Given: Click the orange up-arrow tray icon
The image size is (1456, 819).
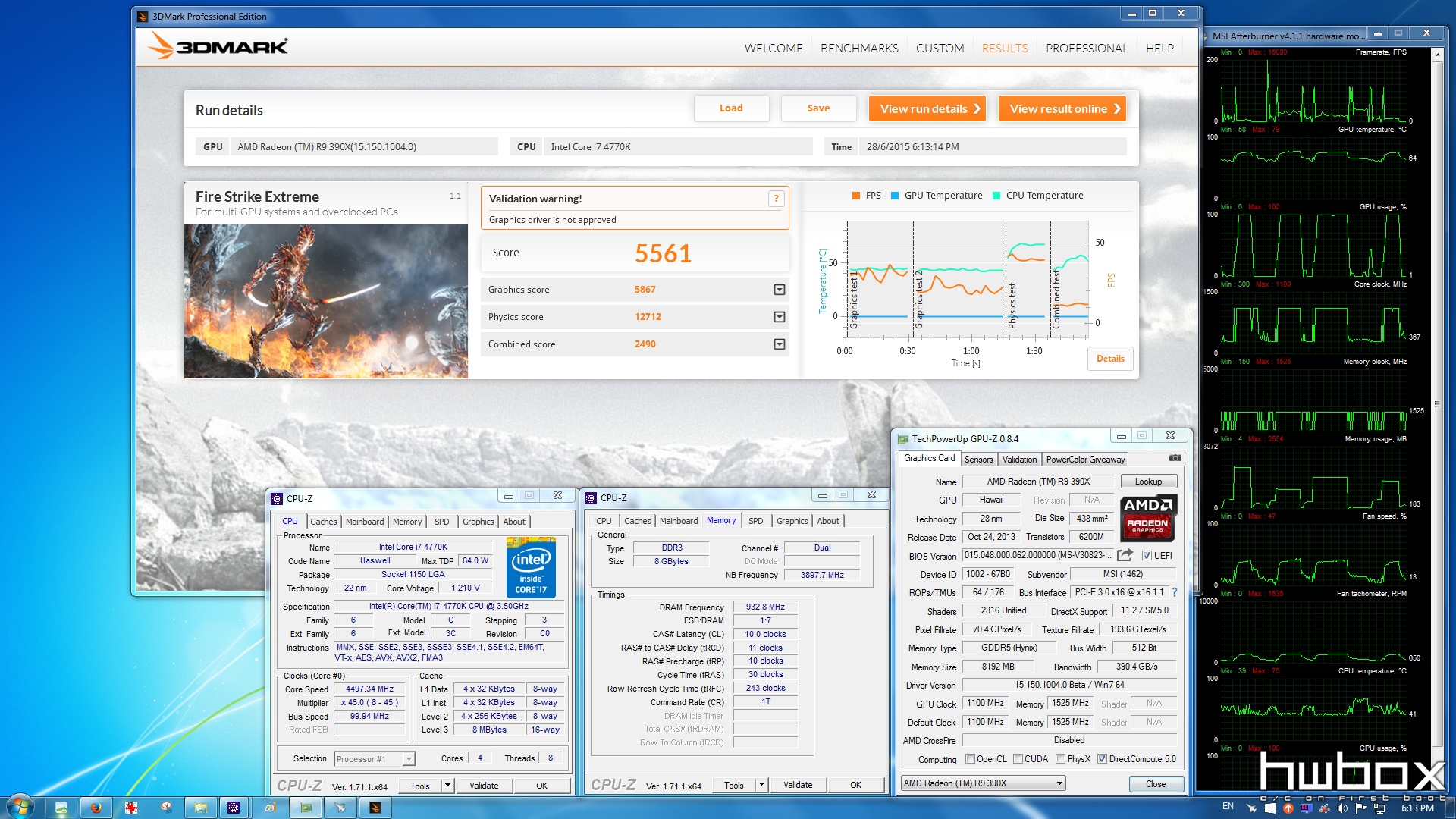Looking at the screenshot, I should (x=1288, y=808).
